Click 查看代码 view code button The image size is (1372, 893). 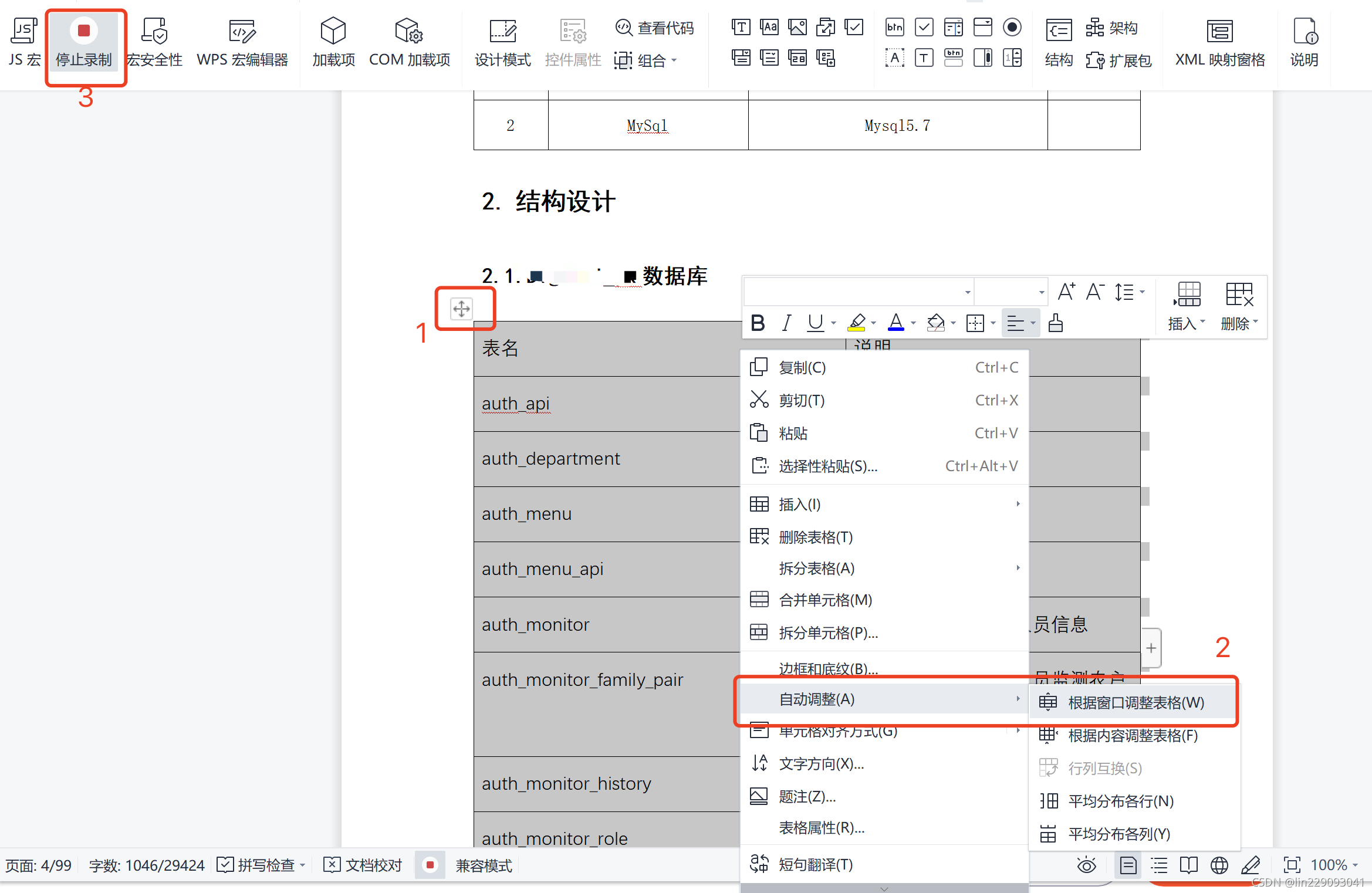point(654,28)
